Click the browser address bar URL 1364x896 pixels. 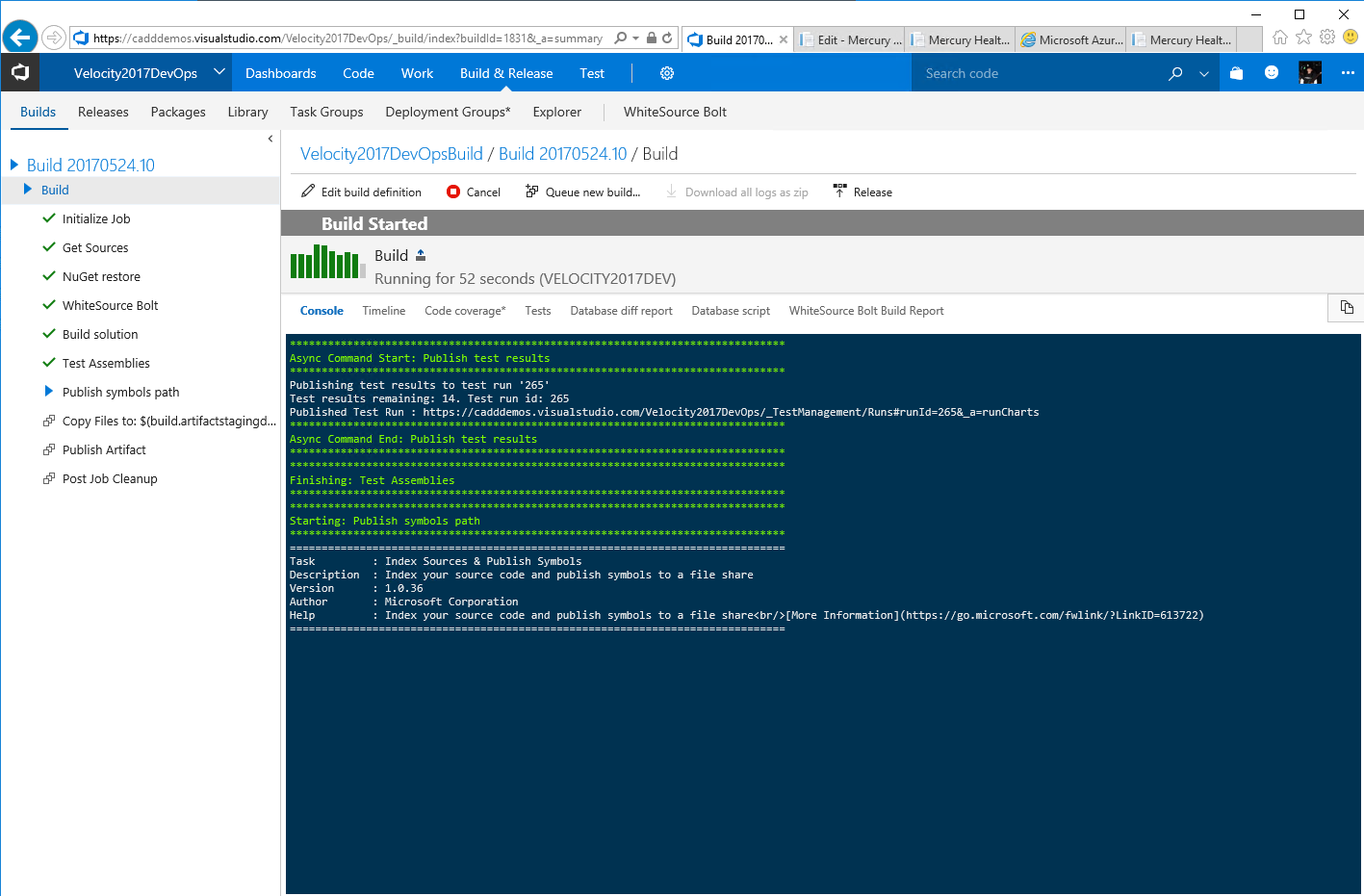[347, 38]
